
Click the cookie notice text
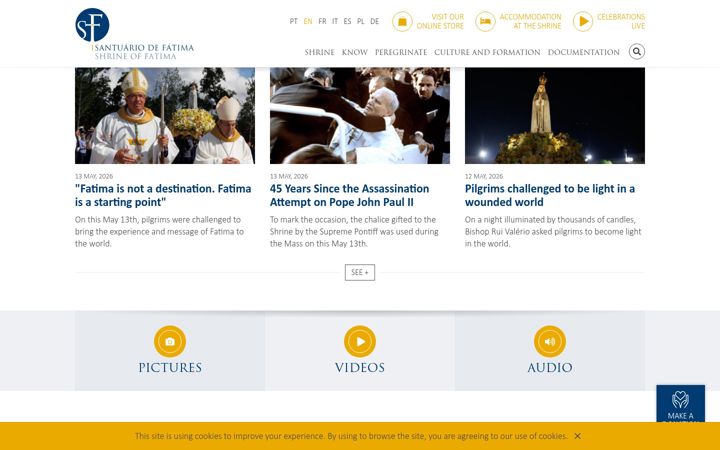(351, 436)
